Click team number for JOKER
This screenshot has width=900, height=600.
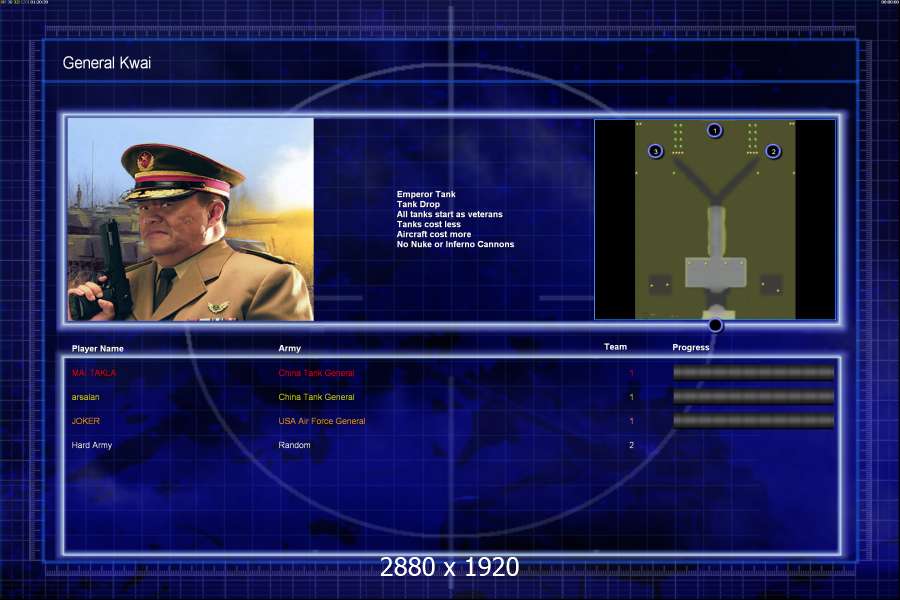tap(631, 421)
